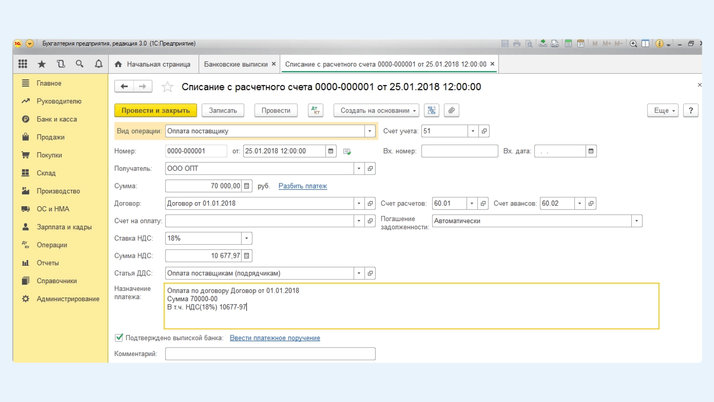Click Провести и закрыть button
The image size is (714, 402).
(x=155, y=111)
